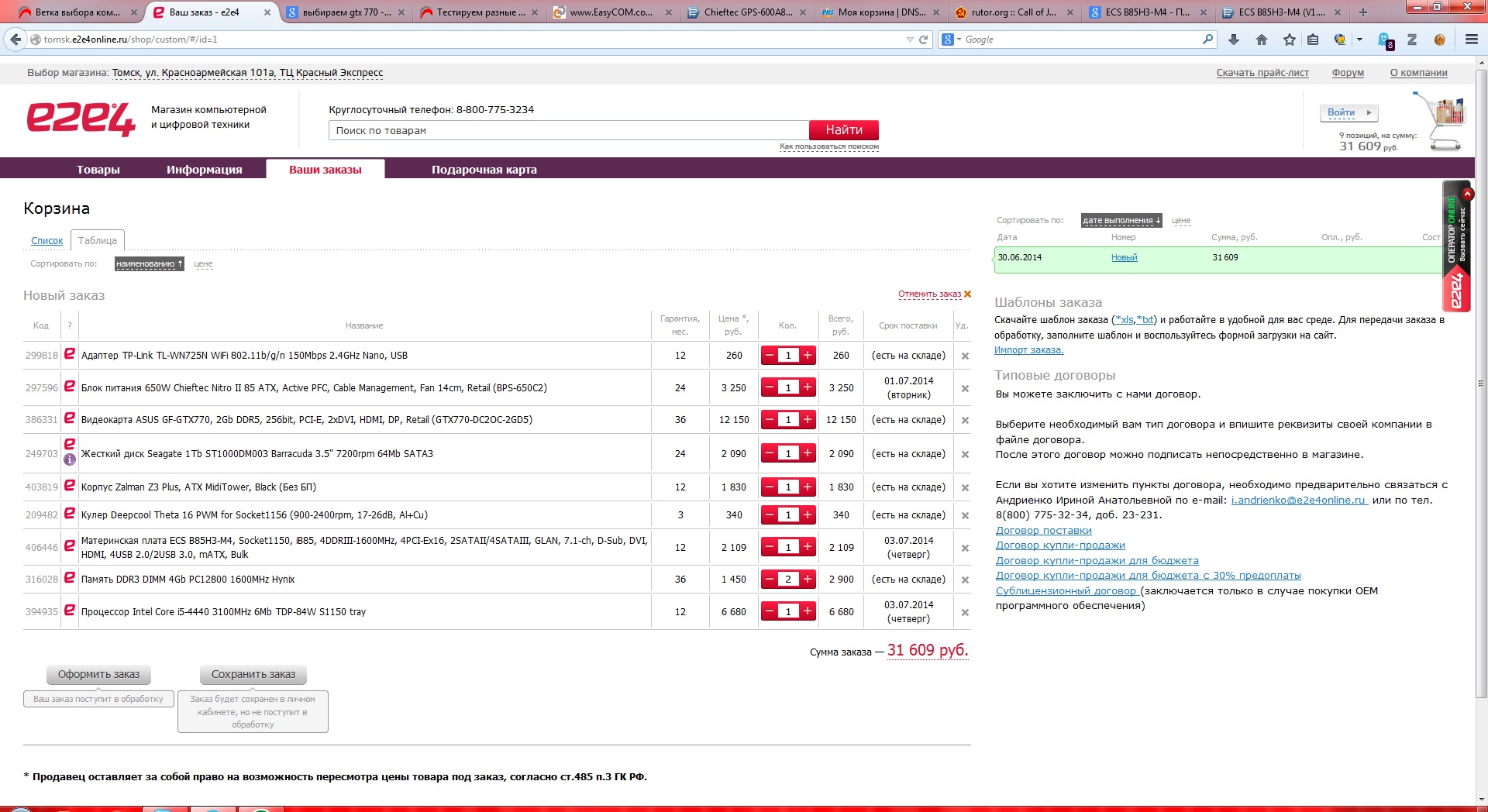Click the e2e4 icon next to Zalman case
This screenshot has height=812, width=1488.
tap(70, 486)
